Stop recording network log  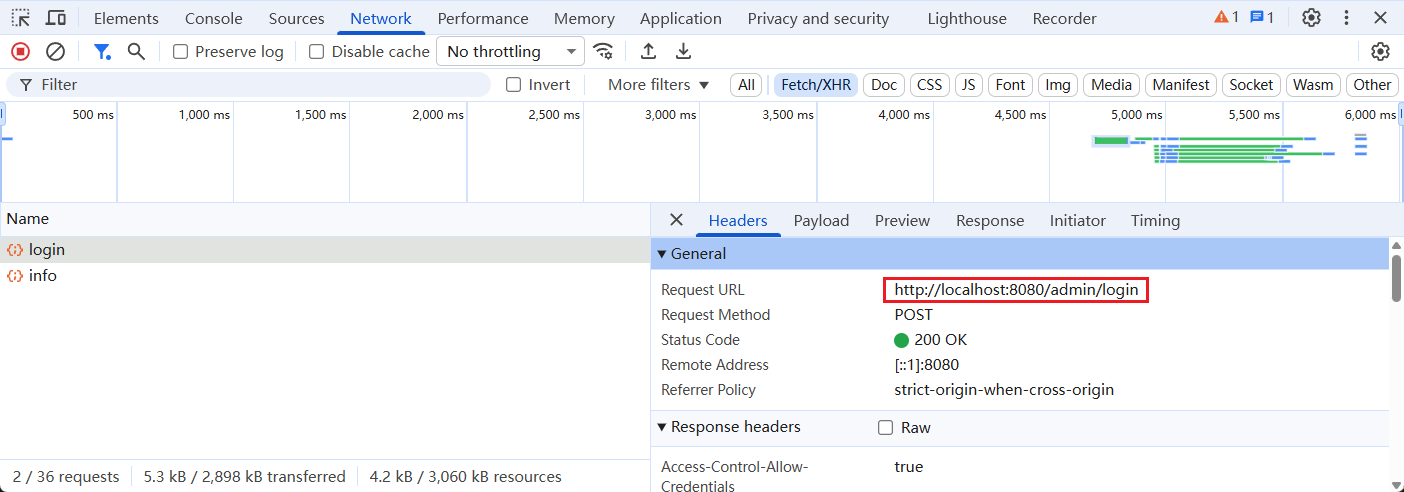[21, 52]
